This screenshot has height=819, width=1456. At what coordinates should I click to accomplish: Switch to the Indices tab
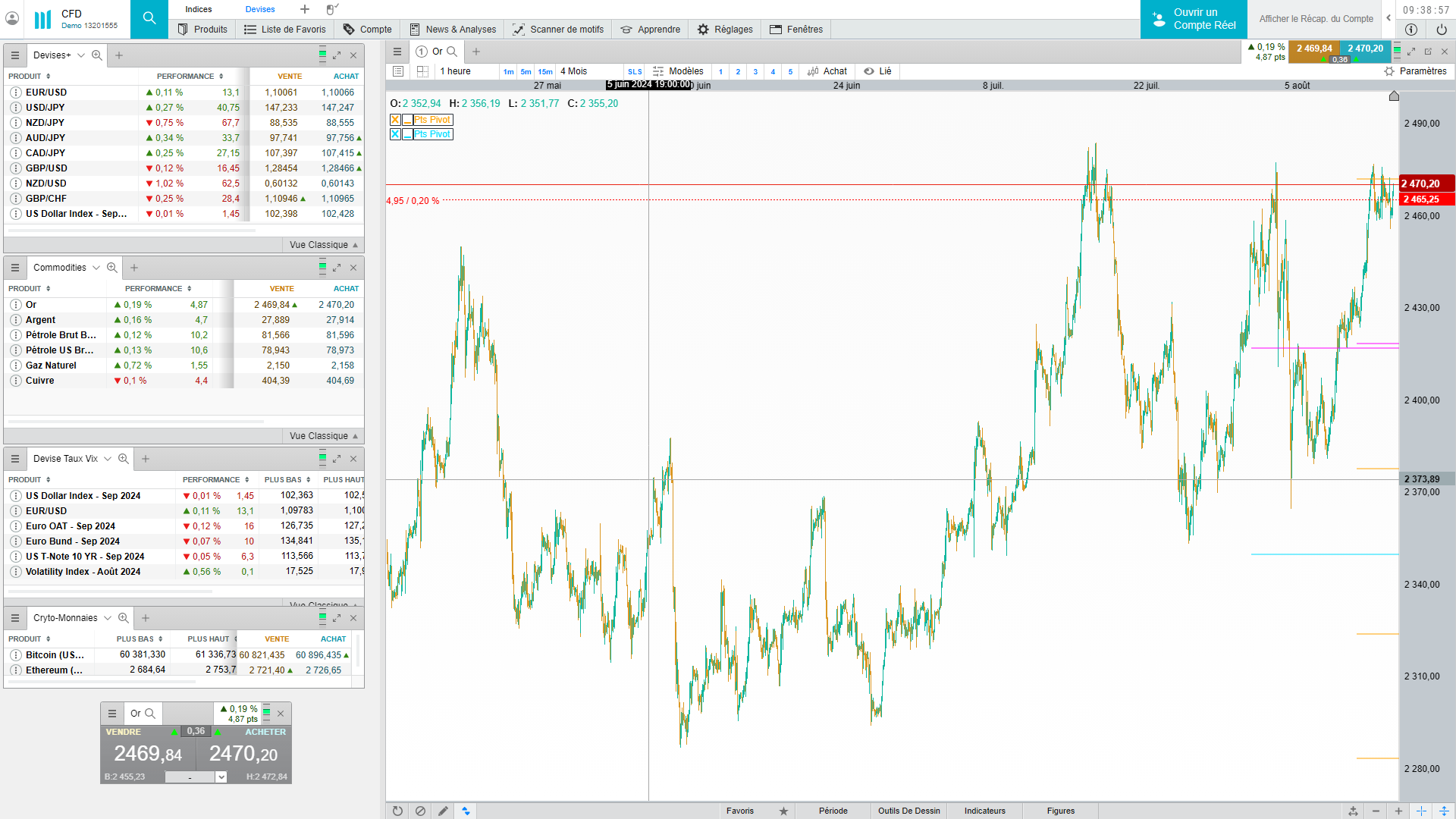coord(199,9)
